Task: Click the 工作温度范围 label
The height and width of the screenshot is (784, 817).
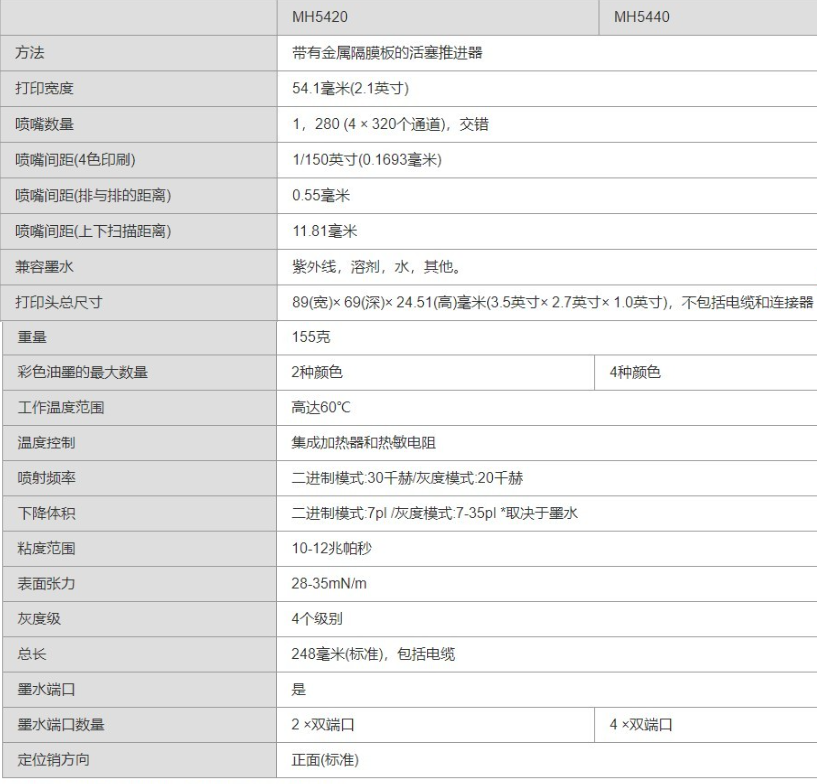Action: coord(61,407)
